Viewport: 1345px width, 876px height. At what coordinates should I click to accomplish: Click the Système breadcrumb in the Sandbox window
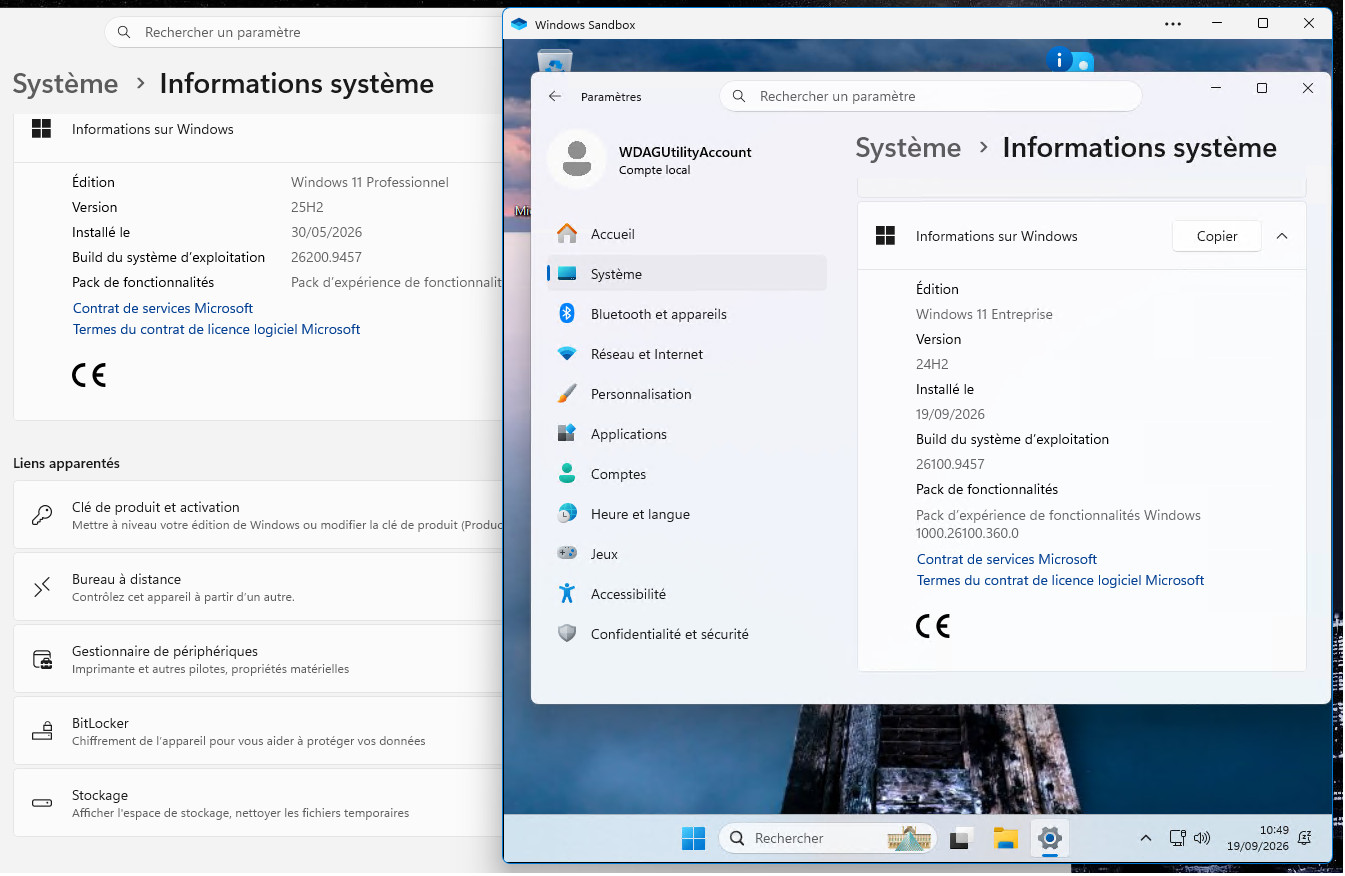pyautogui.click(x=908, y=148)
